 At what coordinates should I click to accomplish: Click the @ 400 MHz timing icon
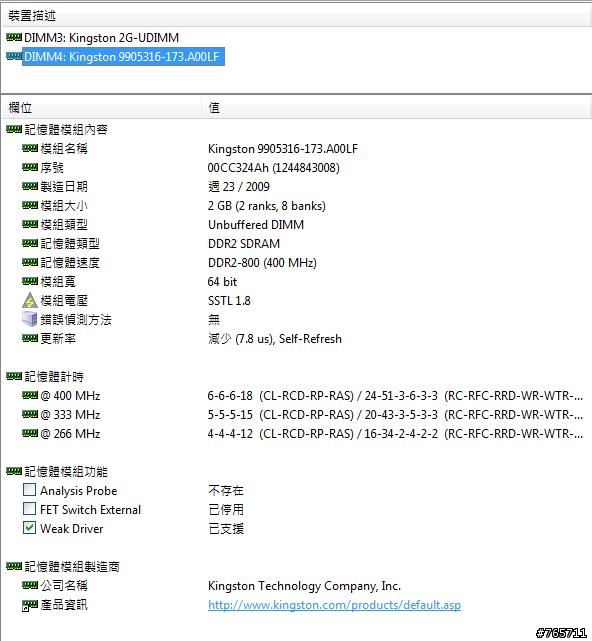tap(30, 396)
